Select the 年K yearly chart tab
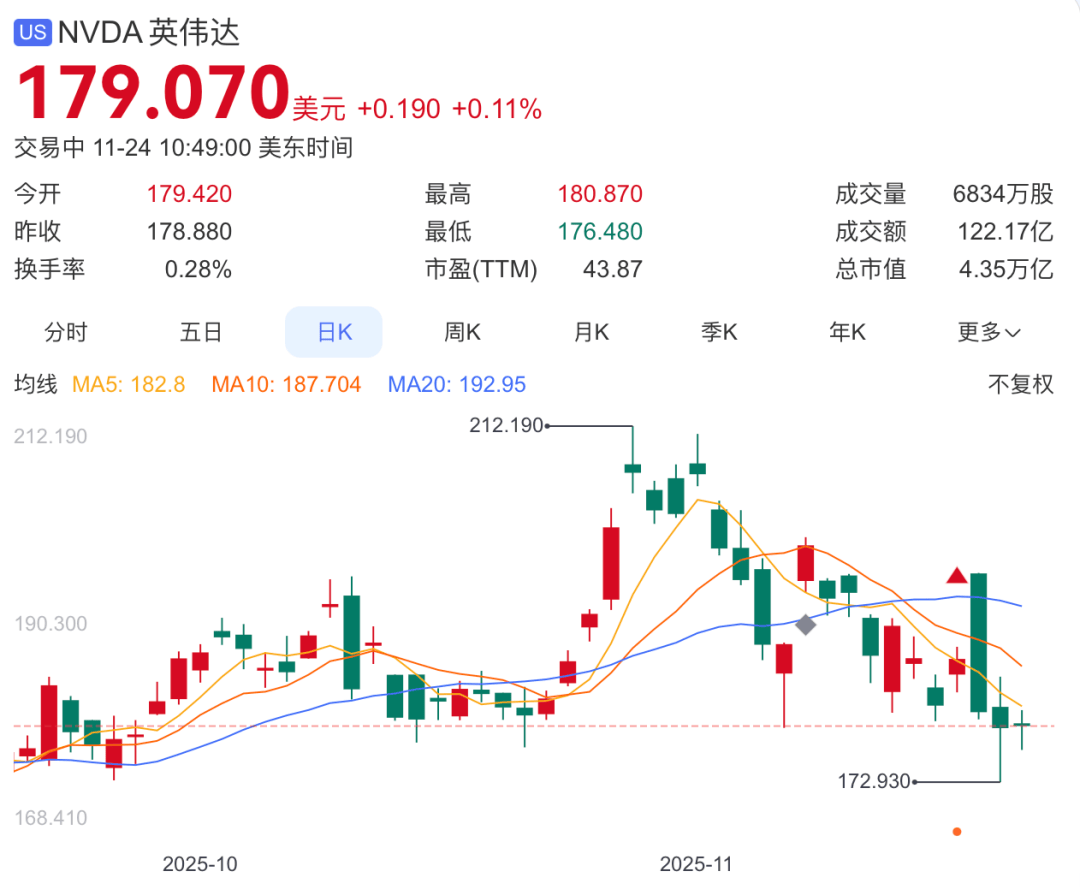Image resolution: width=1080 pixels, height=895 pixels. (x=847, y=333)
